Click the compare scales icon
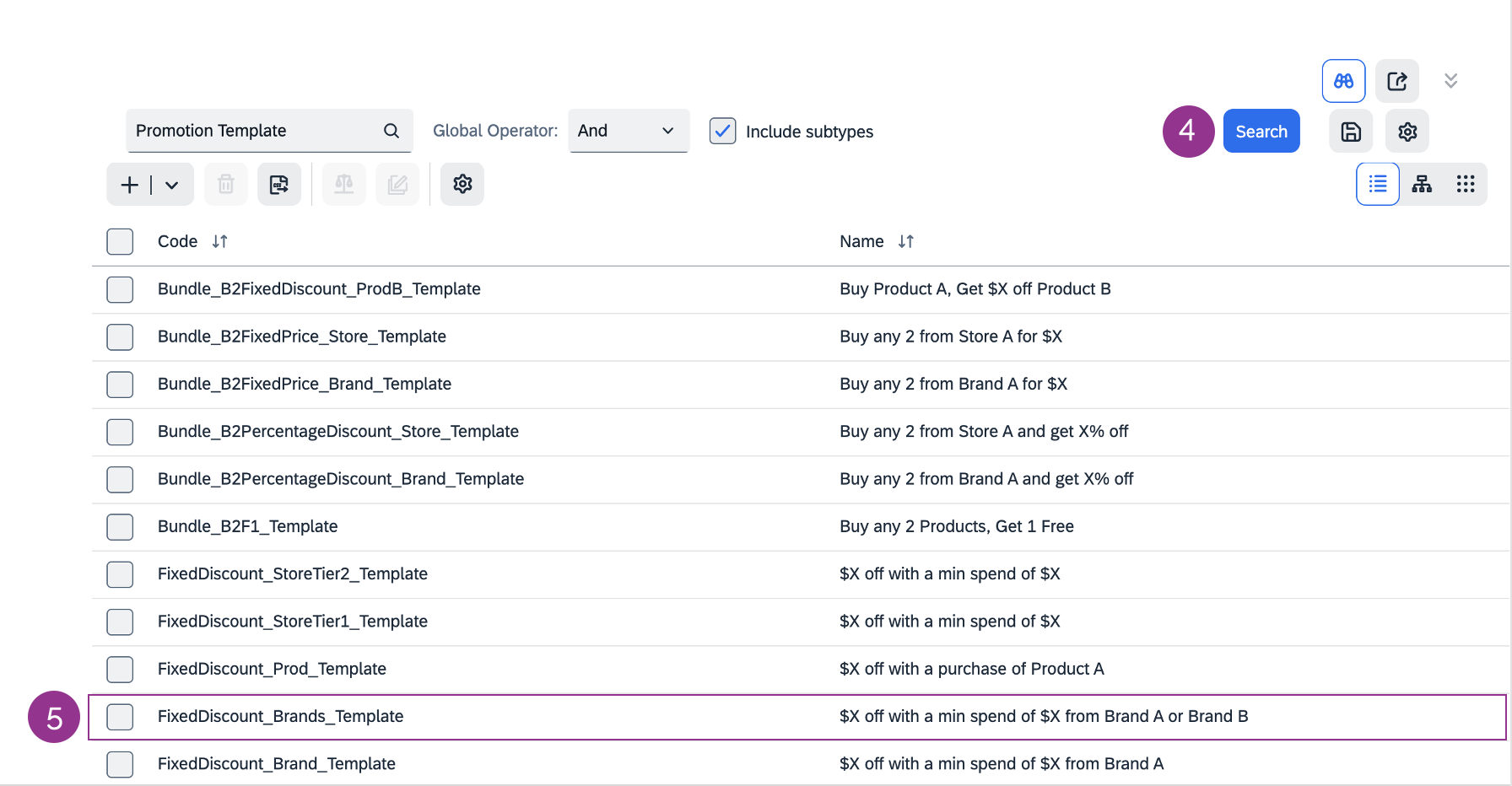This screenshot has width=1512, height=786. pyautogui.click(x=343, y=184)
